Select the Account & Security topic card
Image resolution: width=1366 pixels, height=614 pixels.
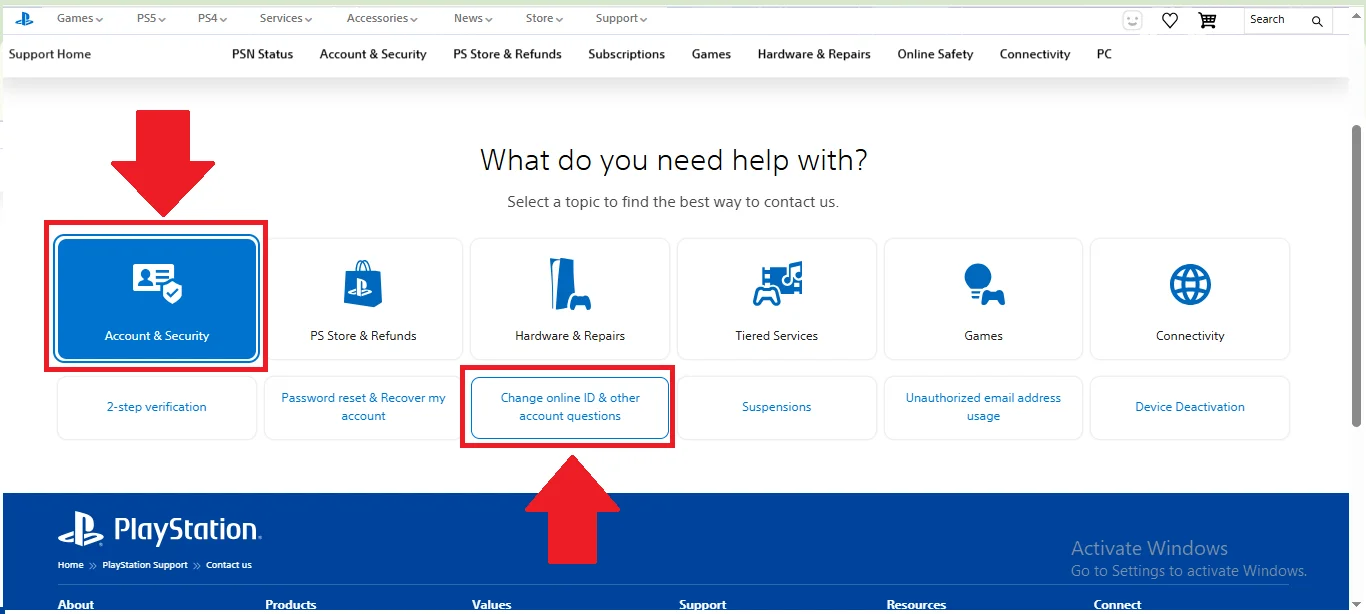(x=157, y=298)
